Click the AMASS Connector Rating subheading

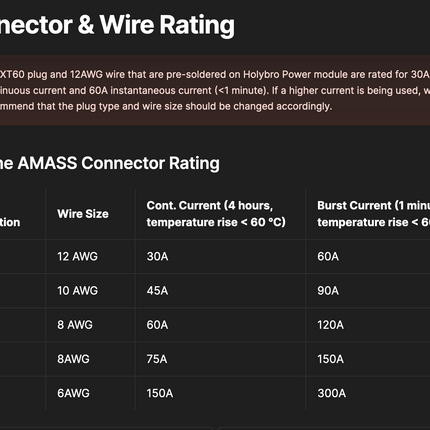point(110,163)
